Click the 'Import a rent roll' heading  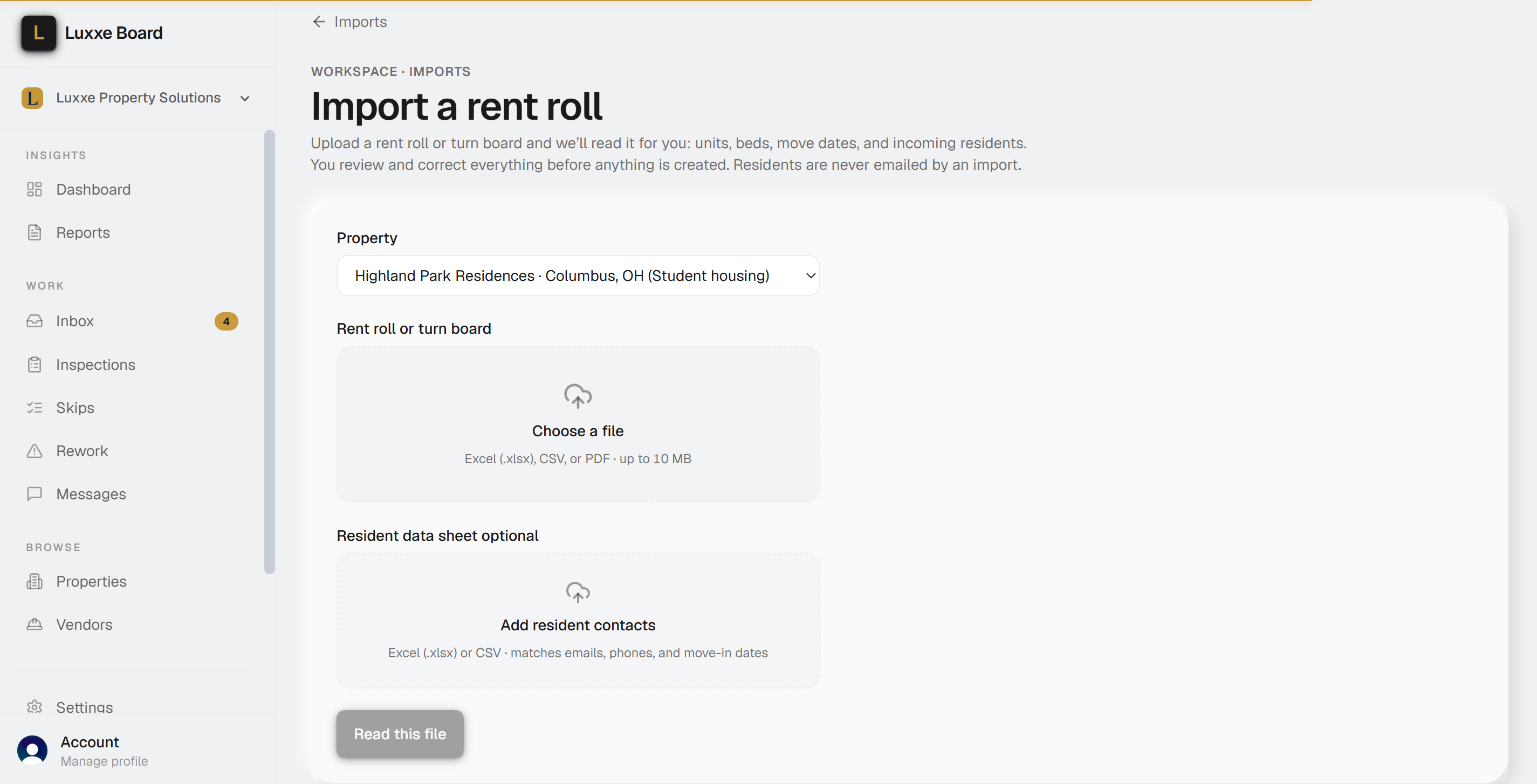(x=456, y=106)
